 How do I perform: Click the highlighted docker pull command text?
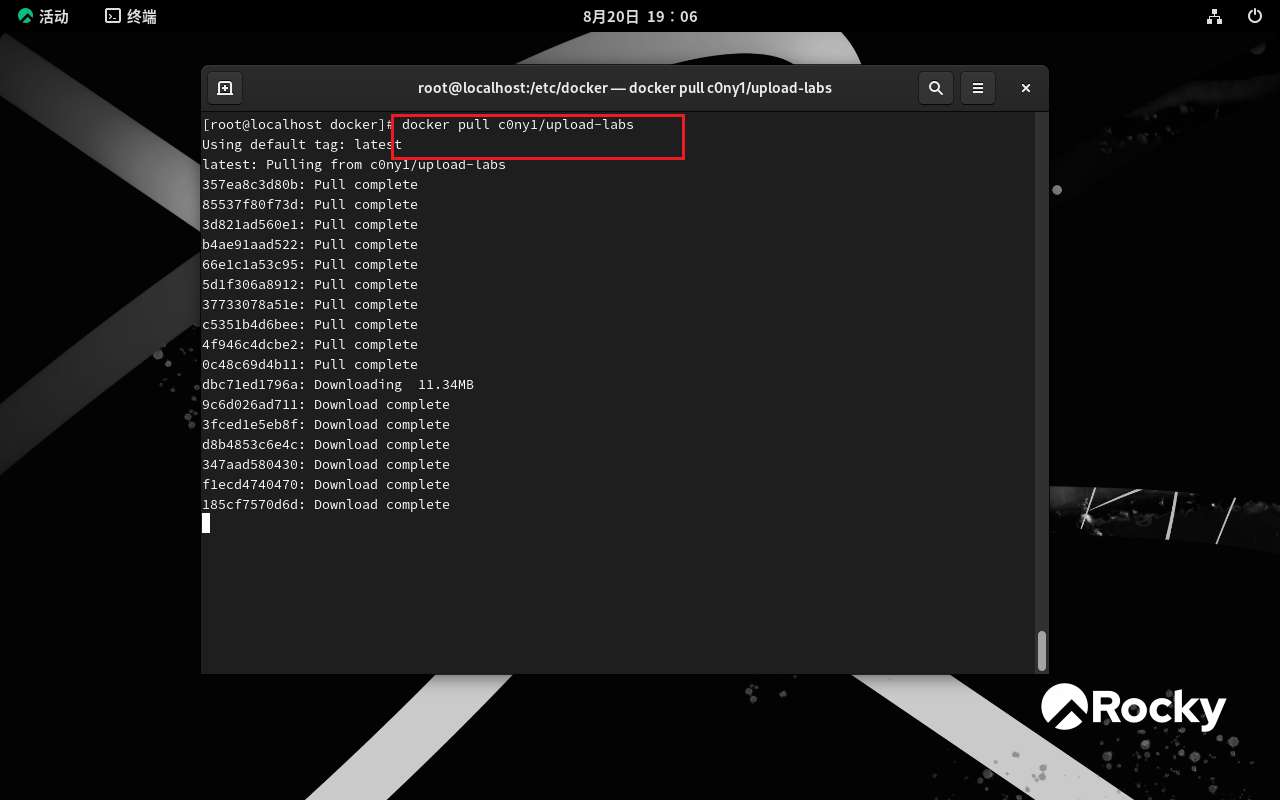point(514,124)
